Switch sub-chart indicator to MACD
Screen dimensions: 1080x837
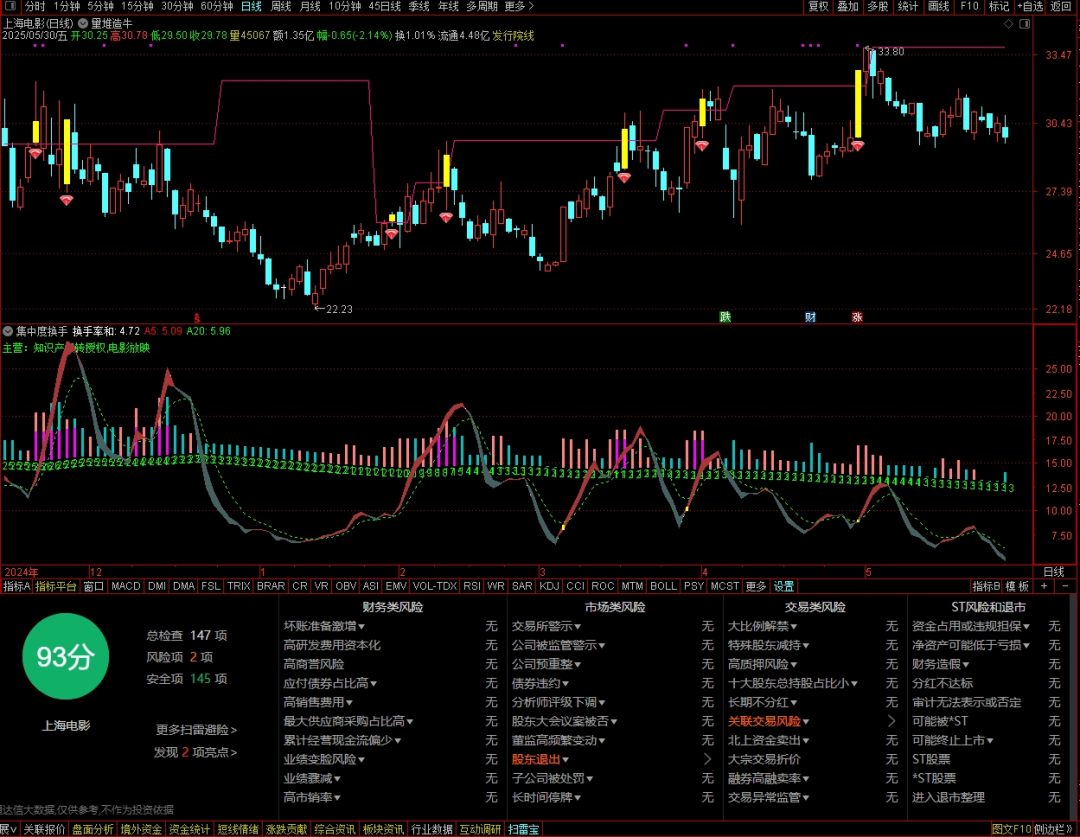[125, 586]
